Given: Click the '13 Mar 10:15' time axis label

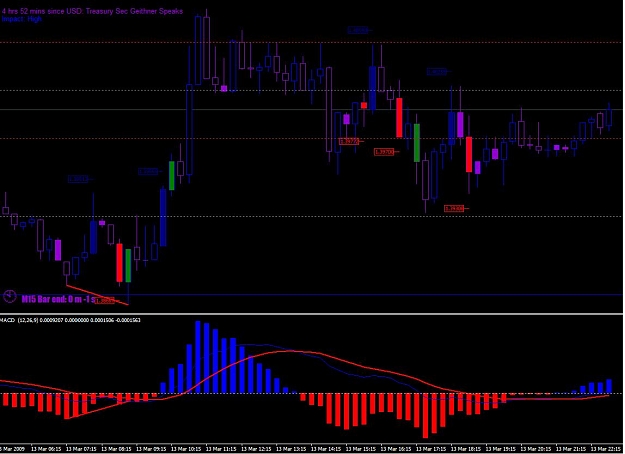Looking at the screenshot, I should click(187, 449).
